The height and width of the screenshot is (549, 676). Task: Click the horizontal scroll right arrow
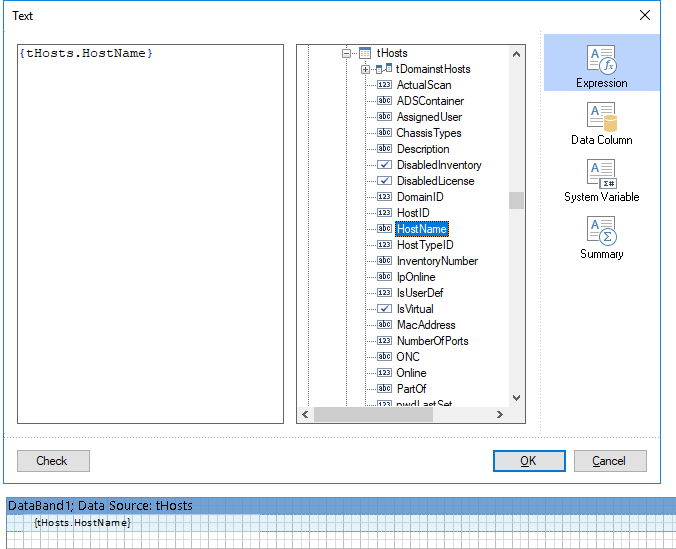[500, 414]
